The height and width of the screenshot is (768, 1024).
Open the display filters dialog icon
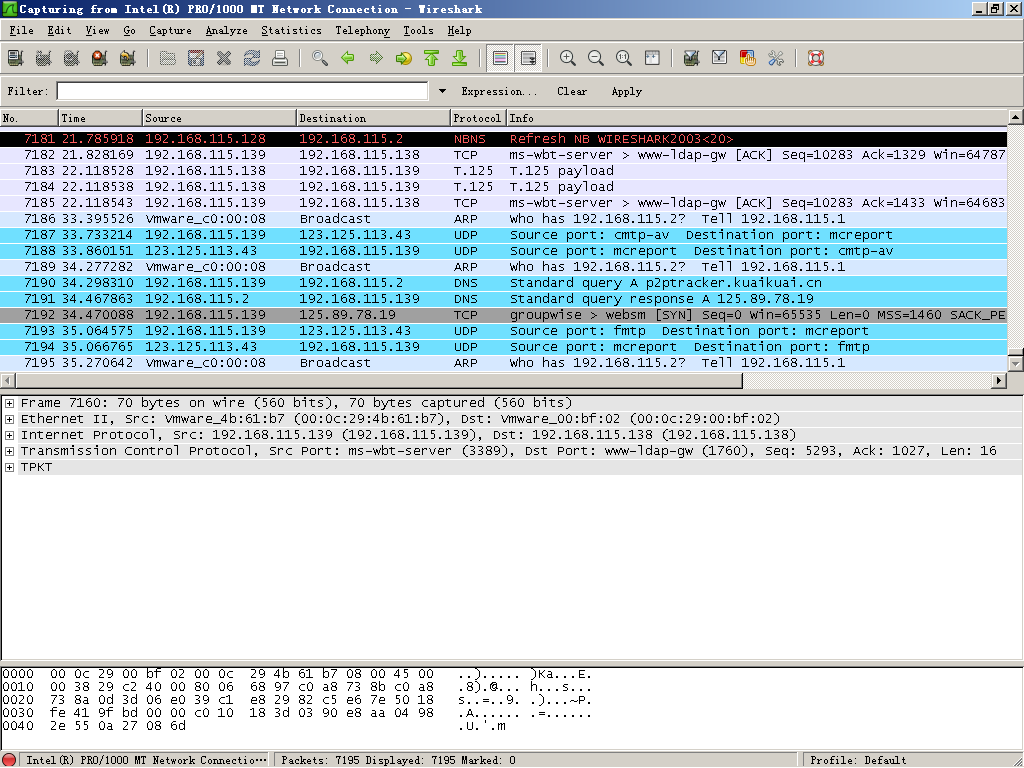point(720,58)
